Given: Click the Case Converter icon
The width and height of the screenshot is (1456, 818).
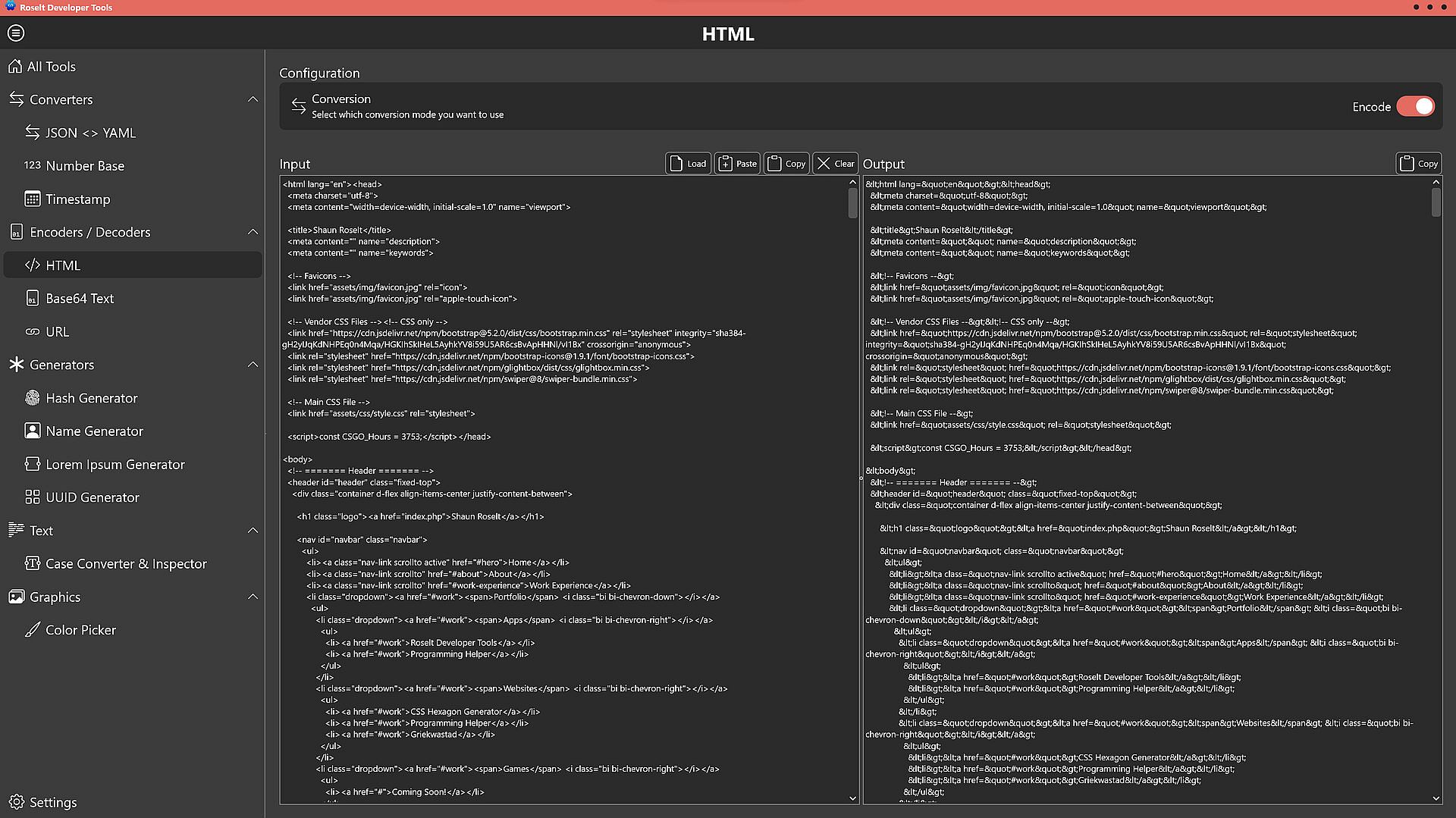Looking at the screenshot, I should coord(32,563).
